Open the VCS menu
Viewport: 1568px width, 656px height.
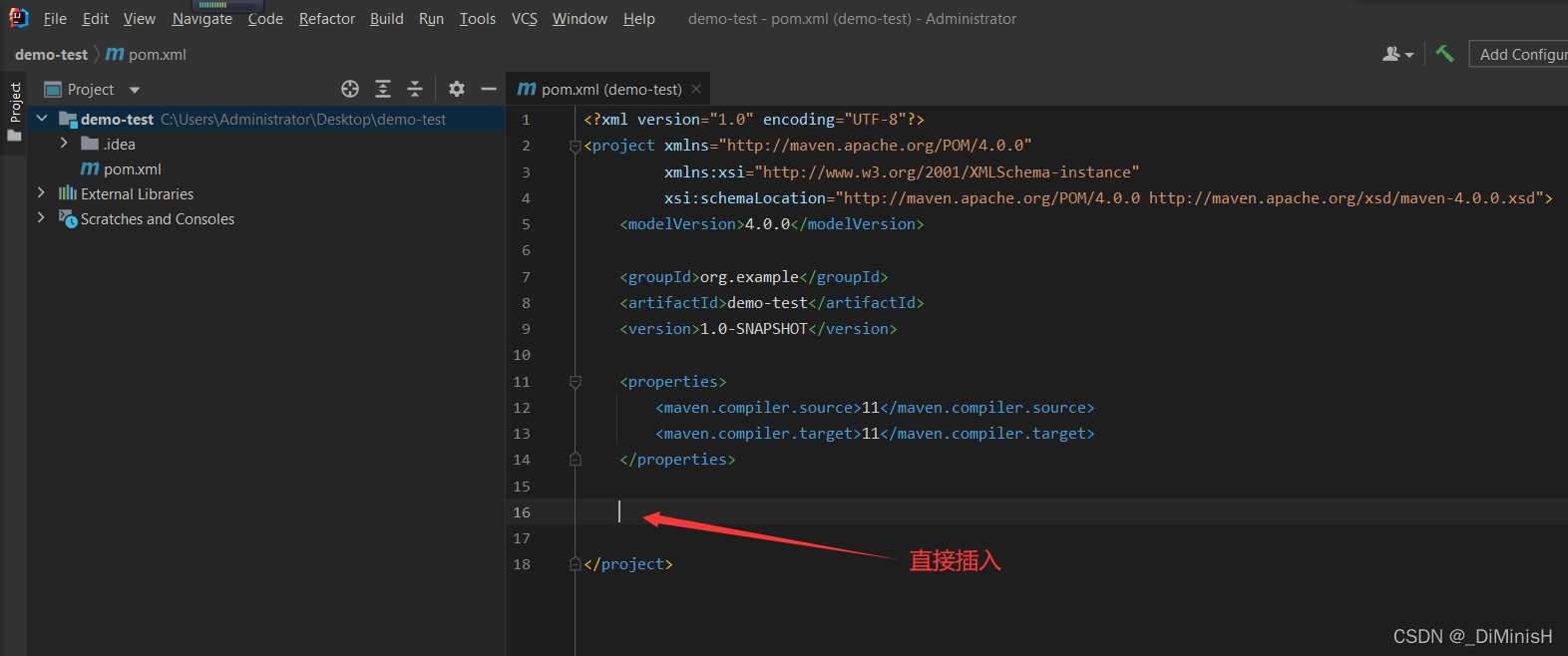[x=525, y=19]
